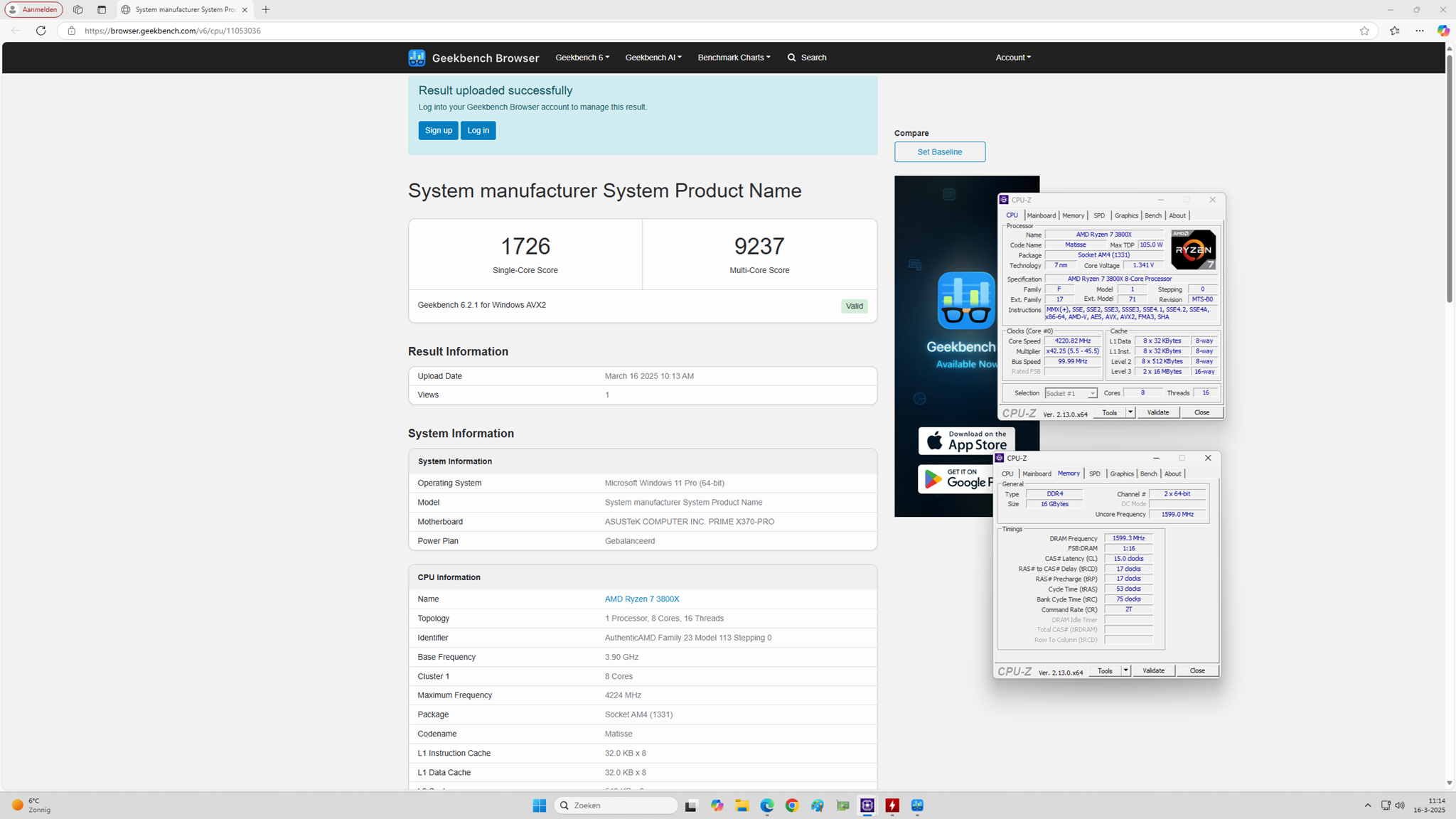Open Task View on the taskbar
1456x819 pixels.
[x=691, y=805]
